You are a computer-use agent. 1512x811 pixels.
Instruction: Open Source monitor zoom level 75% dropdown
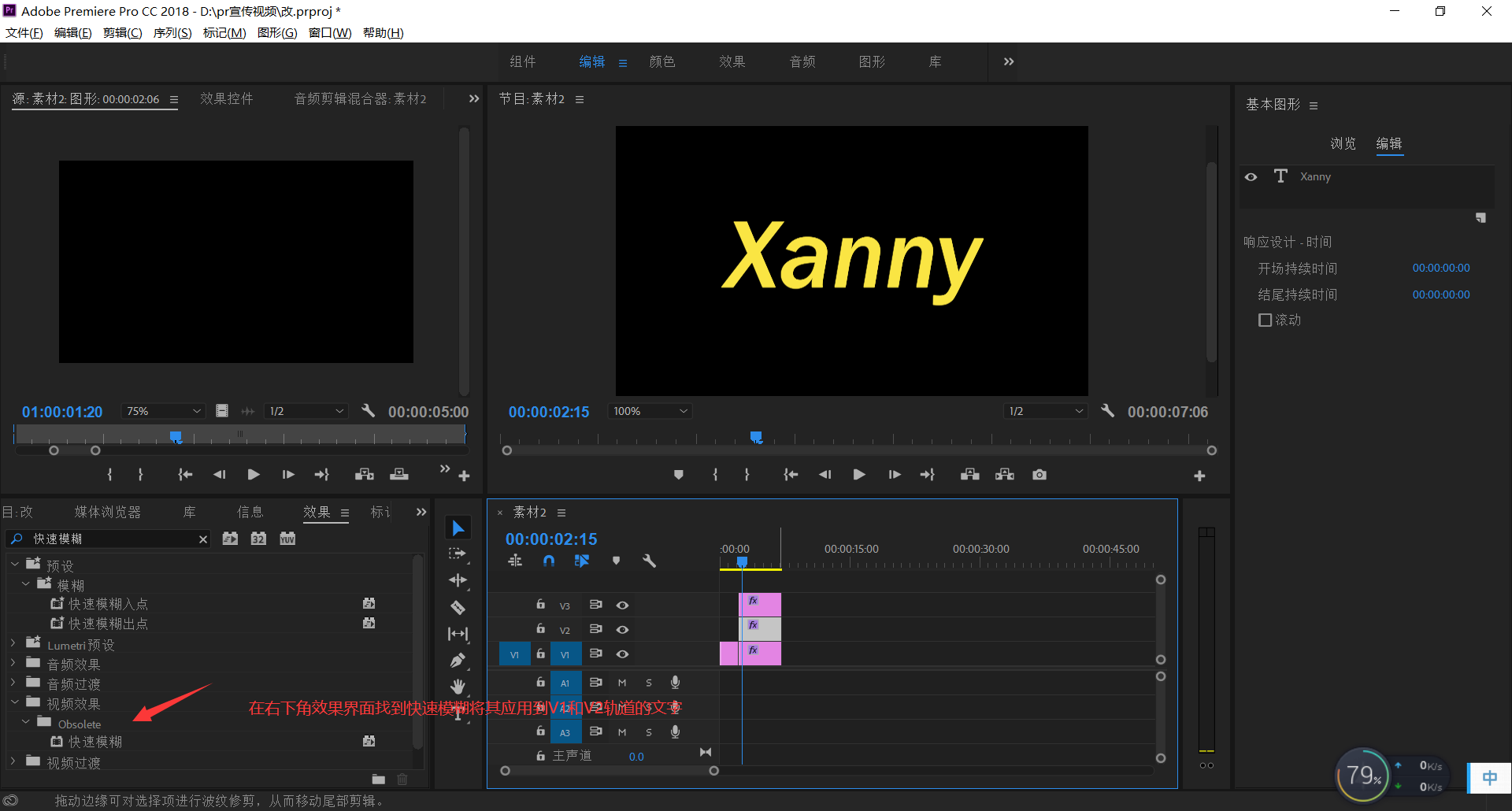tap(163, 411)
